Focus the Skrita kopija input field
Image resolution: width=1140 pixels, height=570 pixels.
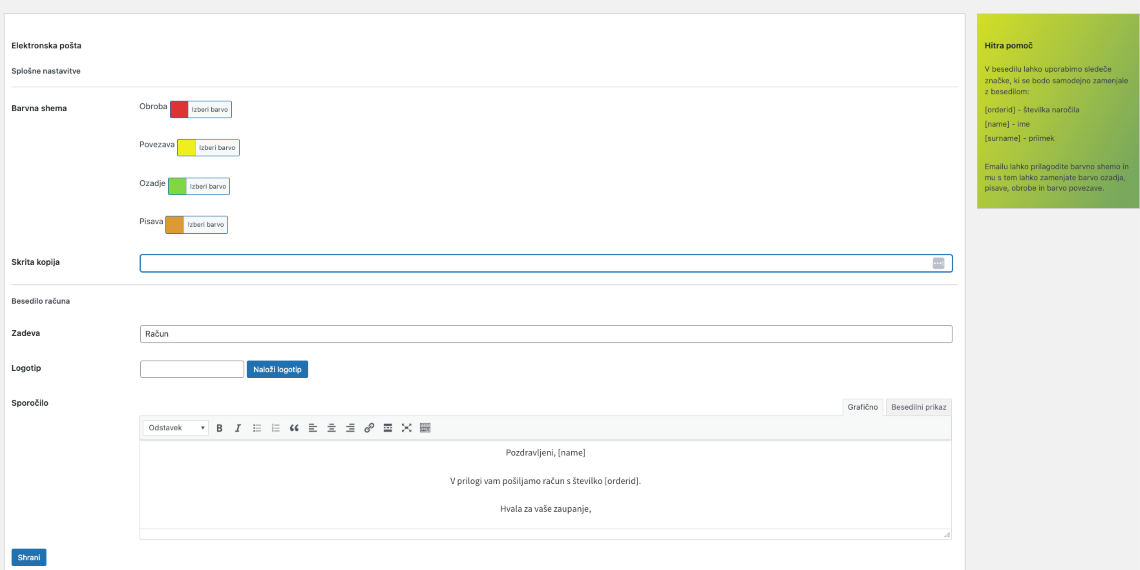[535, 263]
